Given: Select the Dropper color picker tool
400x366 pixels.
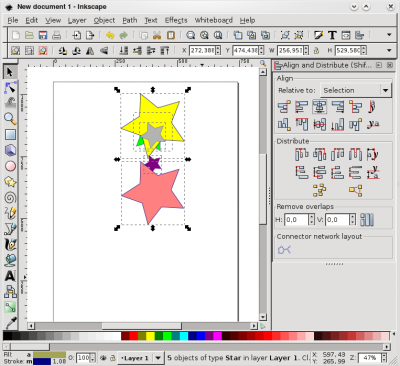Looking at the screenshot, I should click(10, 323).
